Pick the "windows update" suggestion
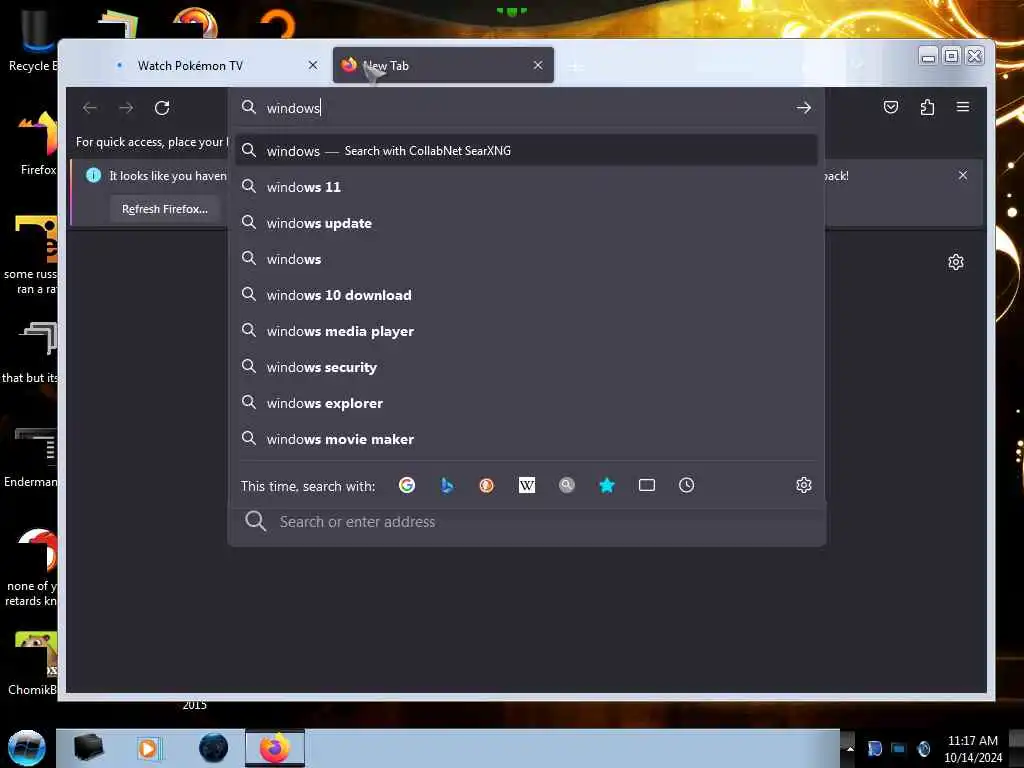This screenshot has width=1024, height=768. pos(526,223)
